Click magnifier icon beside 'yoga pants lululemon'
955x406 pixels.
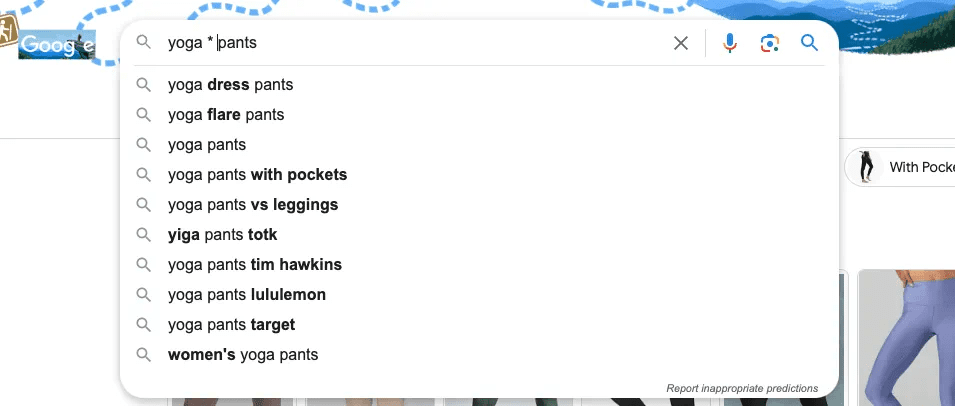click(x=144, y=295)
